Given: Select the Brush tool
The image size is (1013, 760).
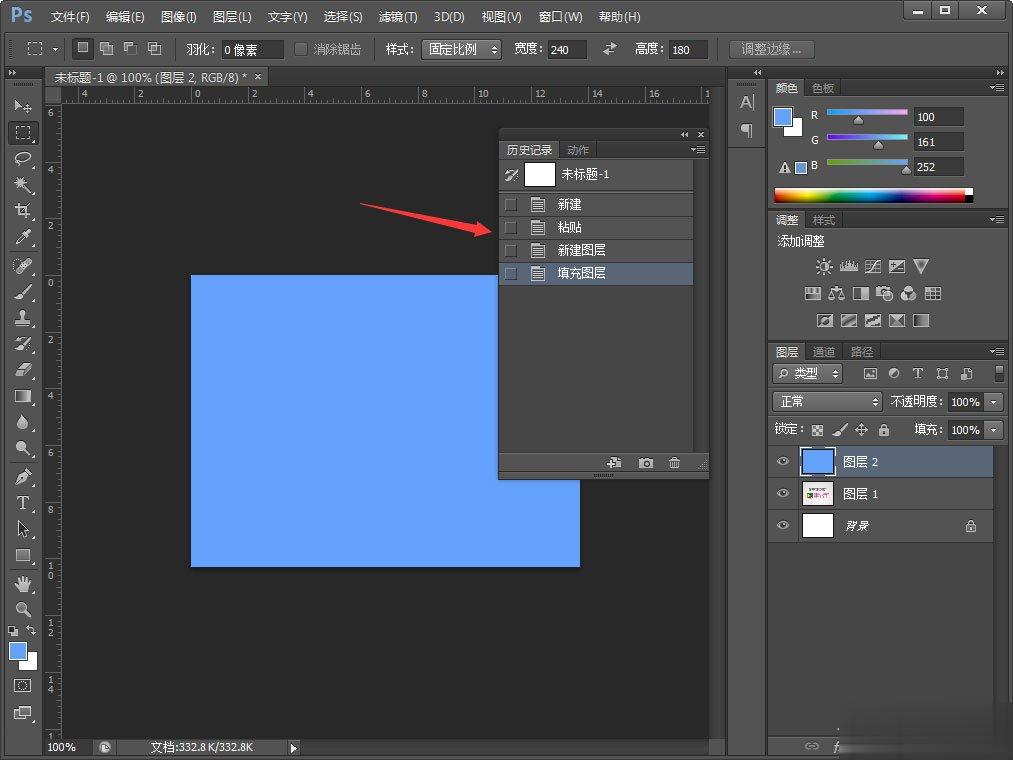Looking at the screenshot, I should click(x=23, y=291).
